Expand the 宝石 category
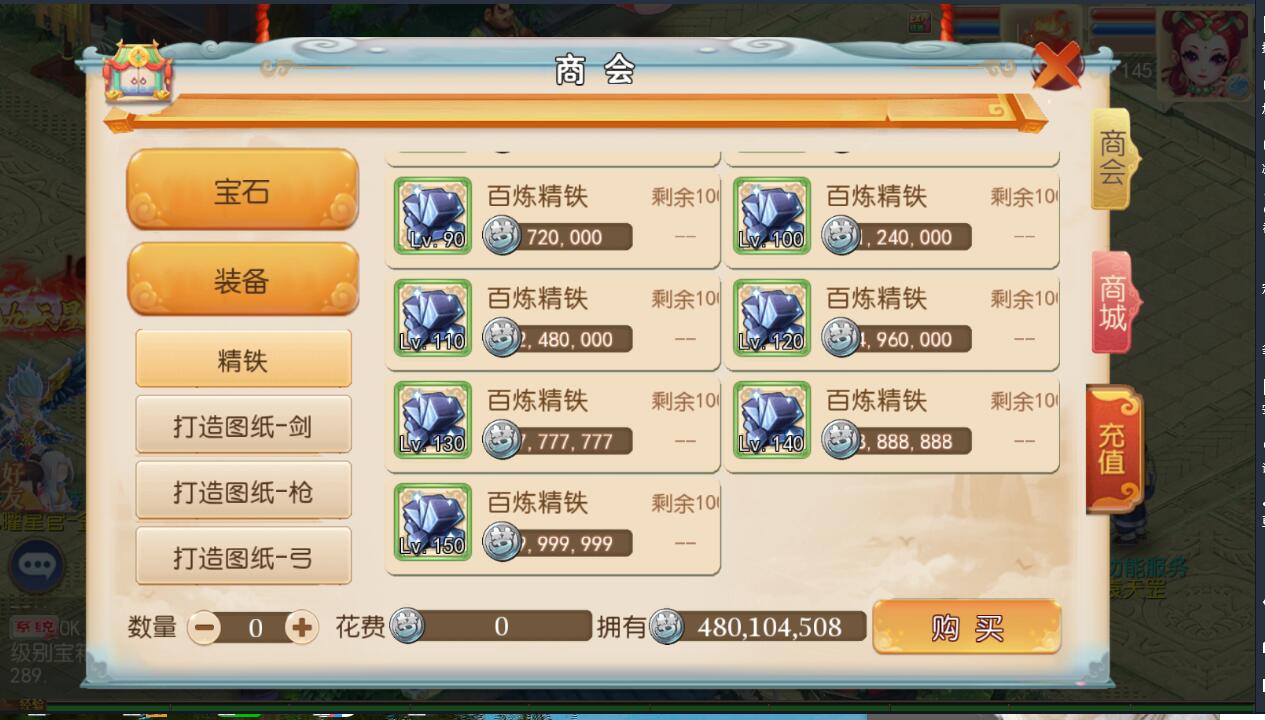Screen dimensions: 1265x720 pyautogui.click(x=242, y=190)
